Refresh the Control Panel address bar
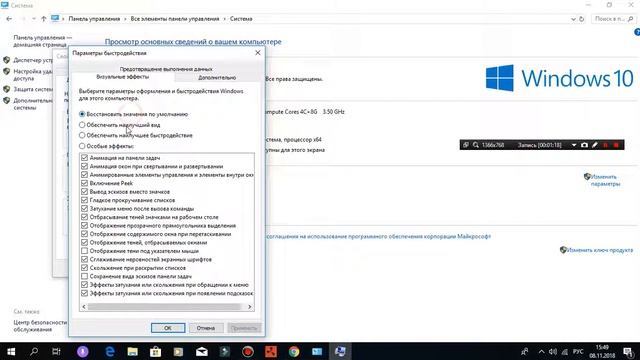The image size is (640, 360). tap(582, 19)
